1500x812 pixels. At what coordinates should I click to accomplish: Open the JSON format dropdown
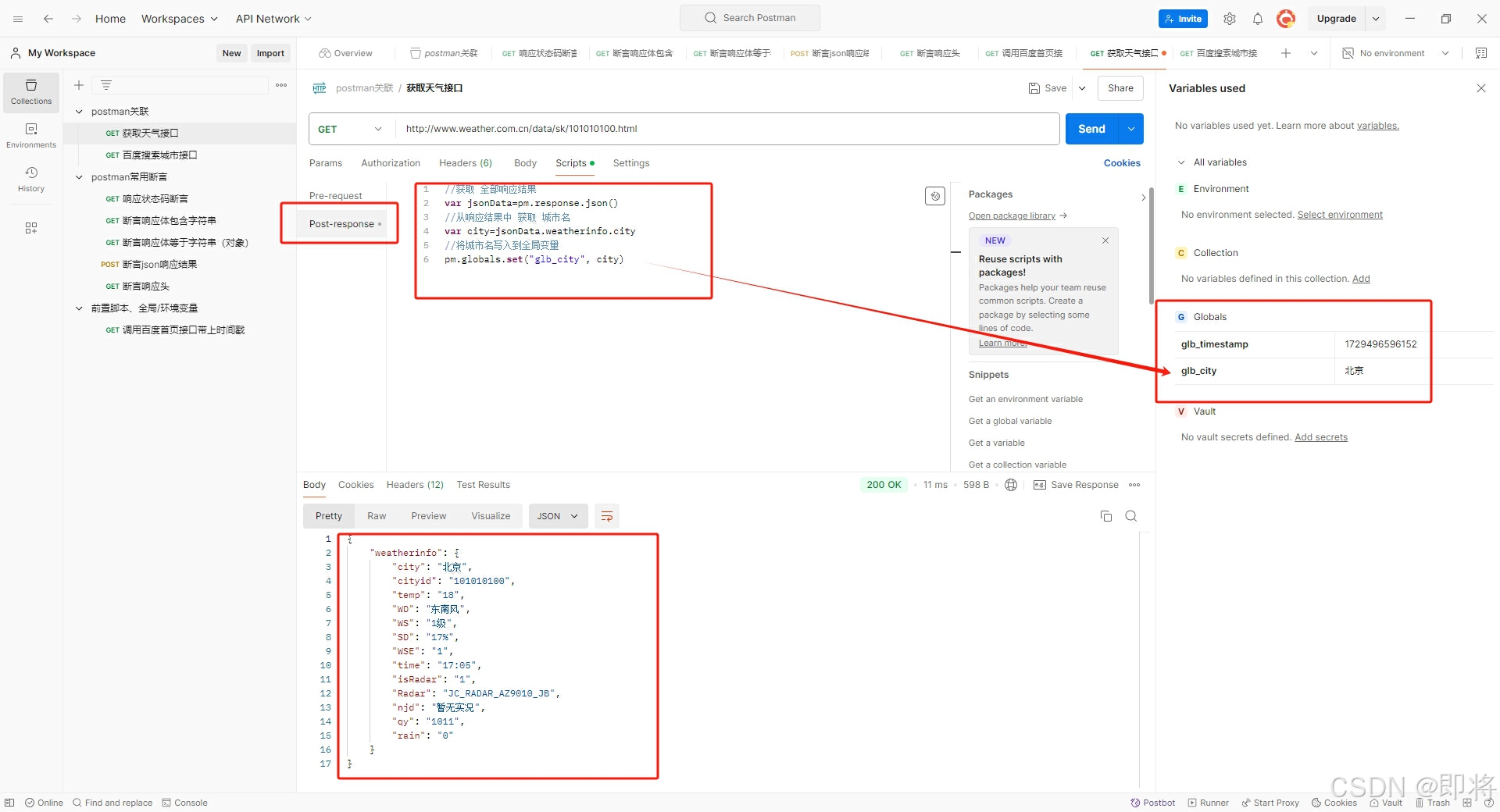point(558,516)
